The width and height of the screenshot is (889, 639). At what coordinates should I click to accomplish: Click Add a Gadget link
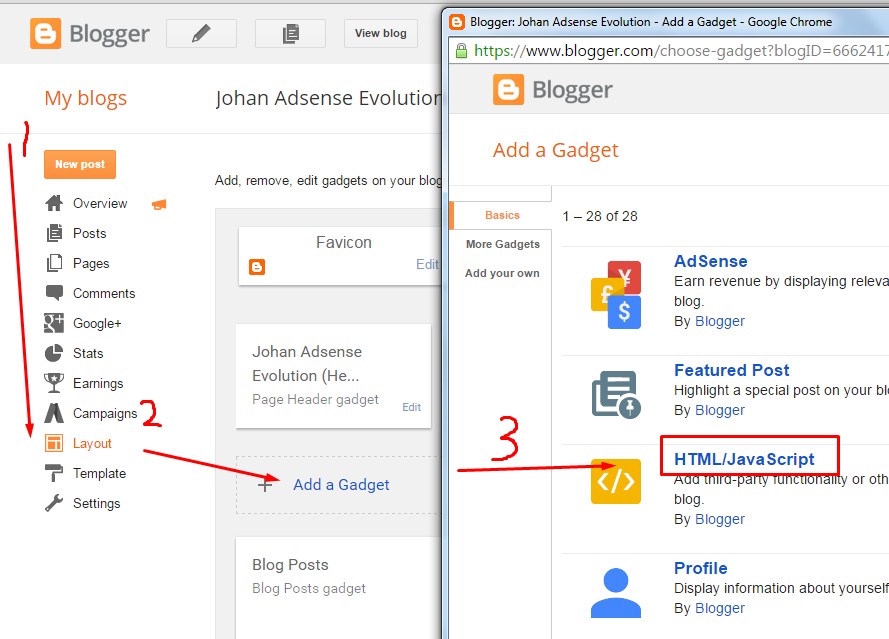(x=341, y=485)
